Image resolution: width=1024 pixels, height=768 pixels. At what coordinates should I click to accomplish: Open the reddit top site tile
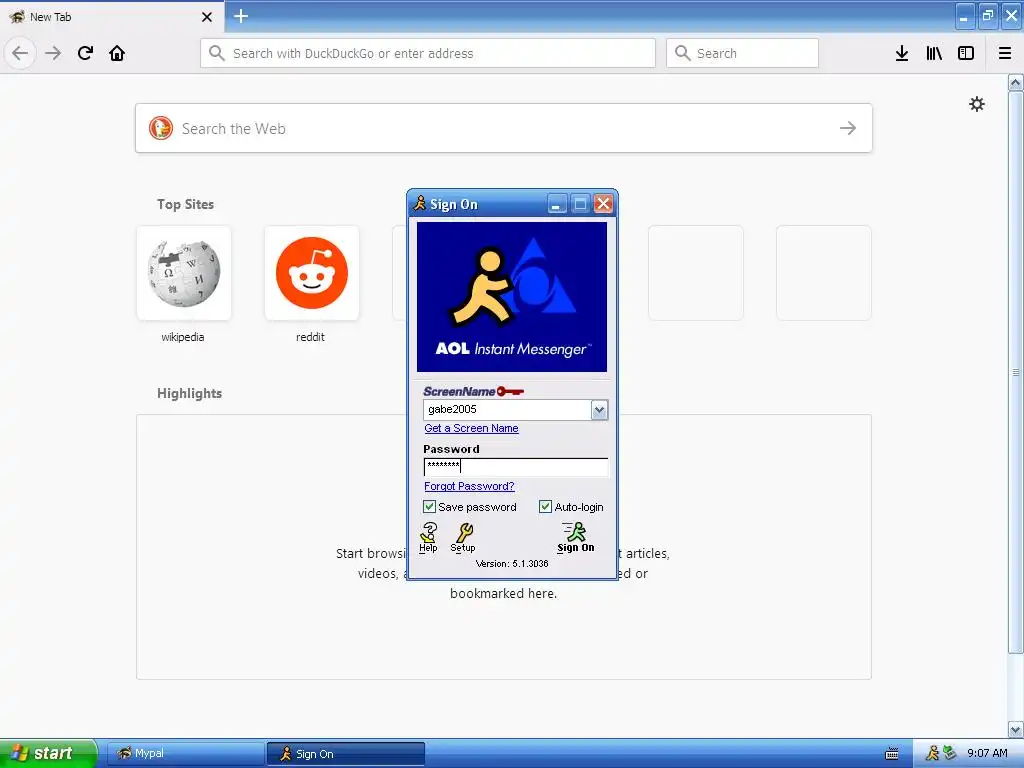[312, 273]
